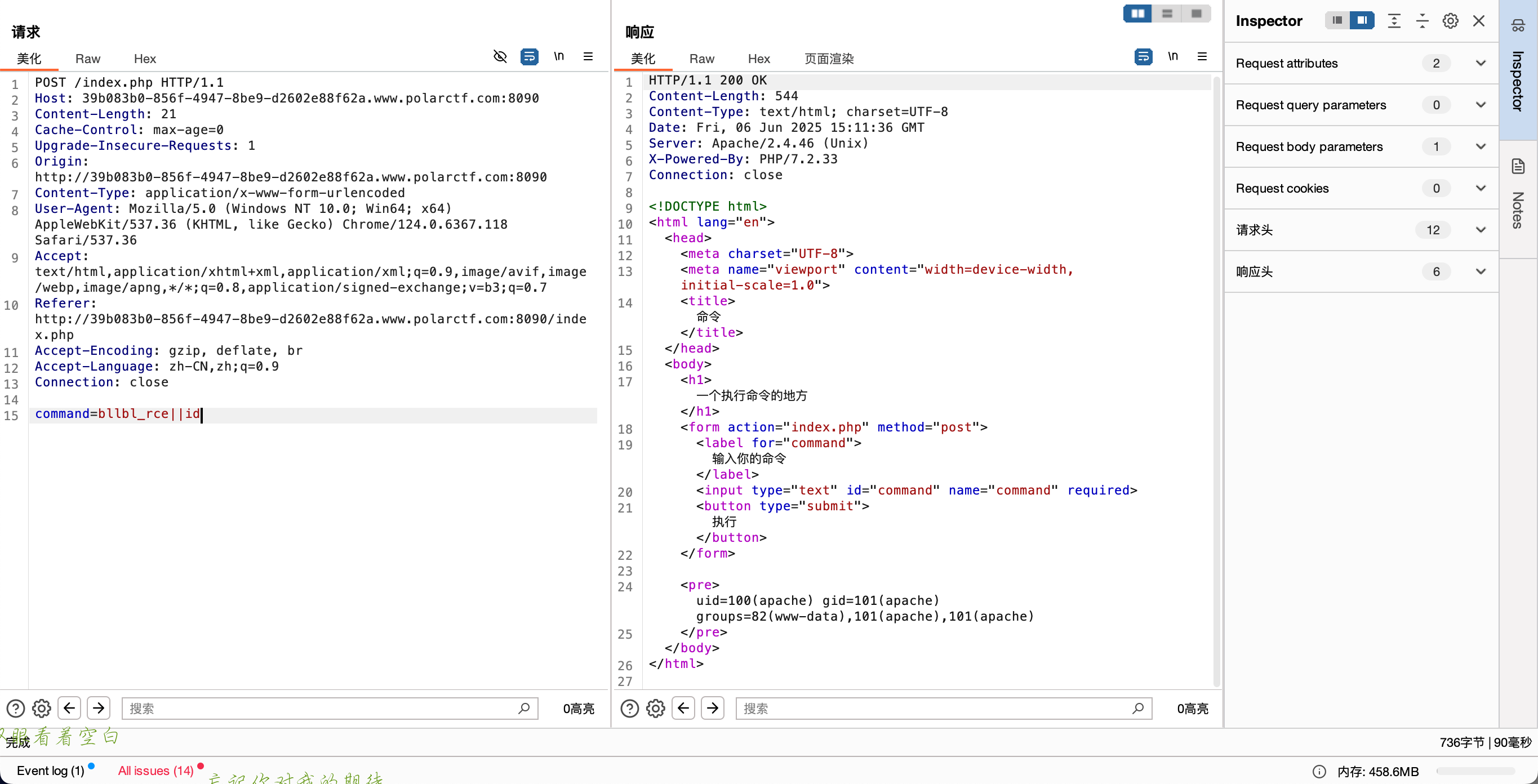Toggle word wrap icon in request panel
1538x784 pixels.
click(529, 57)
